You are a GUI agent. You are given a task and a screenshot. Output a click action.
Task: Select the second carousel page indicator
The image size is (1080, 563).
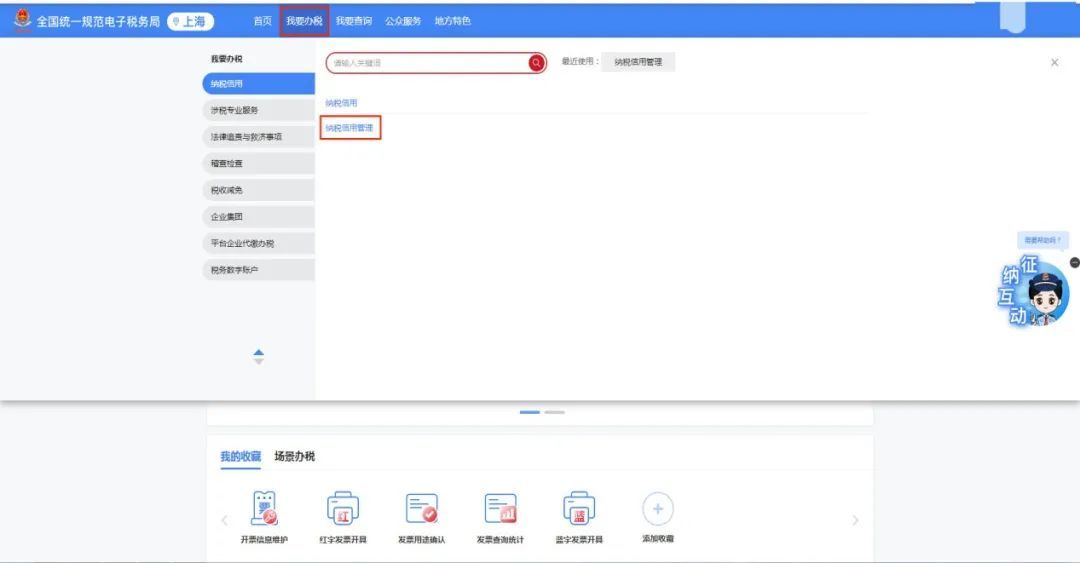tap(555, 412)
